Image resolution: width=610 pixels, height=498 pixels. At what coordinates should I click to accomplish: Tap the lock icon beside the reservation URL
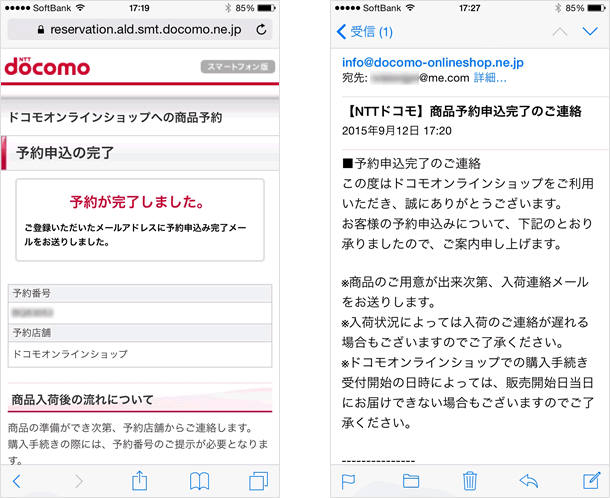click(40, 30)
